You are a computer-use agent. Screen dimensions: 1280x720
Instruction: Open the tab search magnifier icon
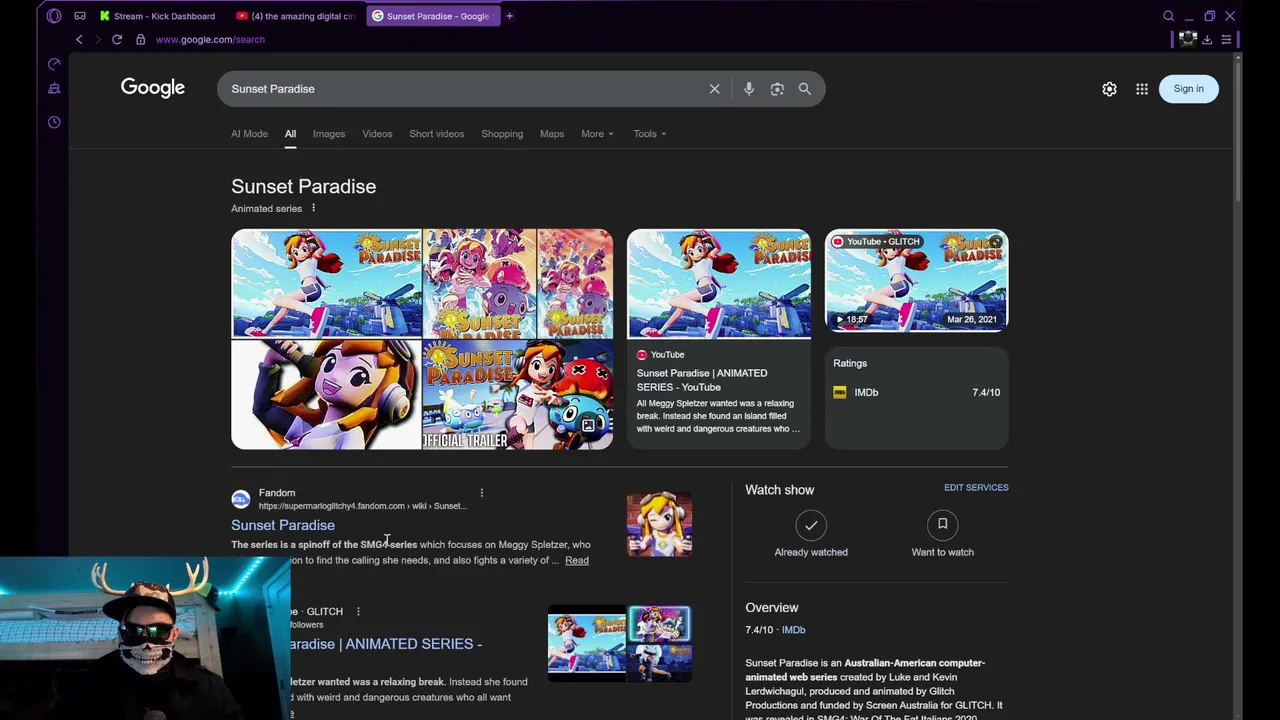click(1168, 16)
